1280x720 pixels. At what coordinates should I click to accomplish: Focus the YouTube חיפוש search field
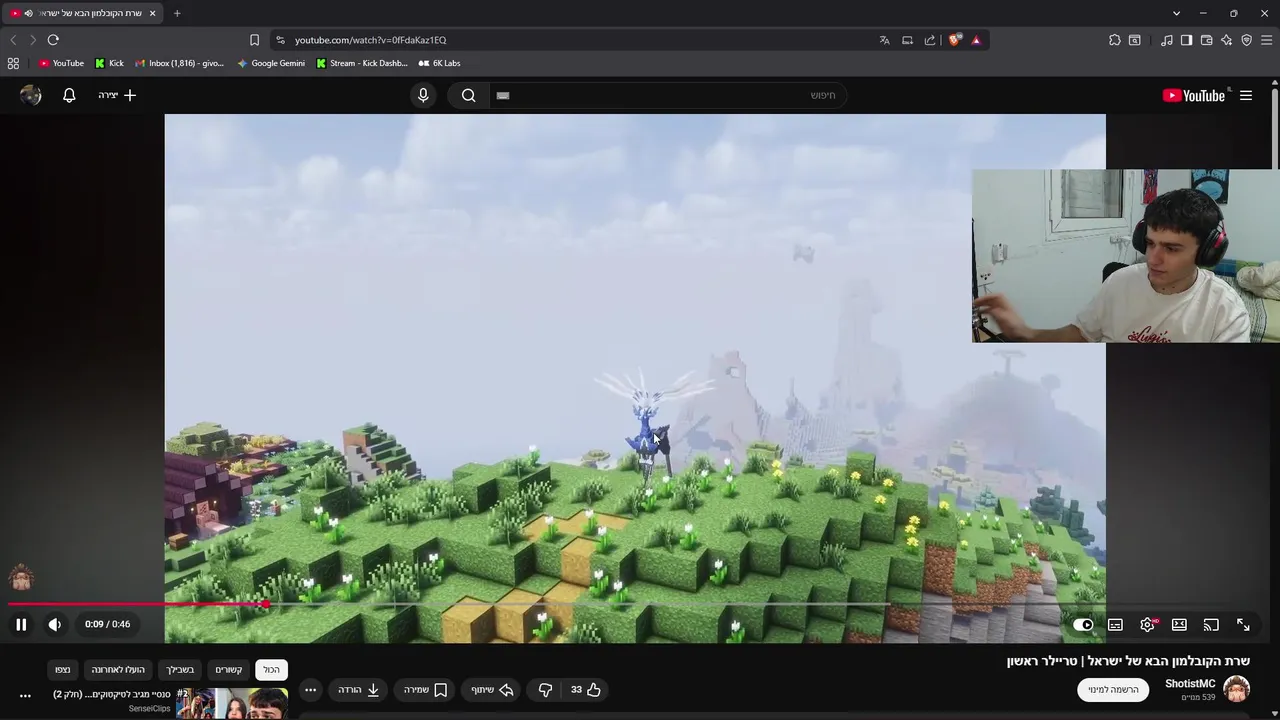click(x=667, y=95)
